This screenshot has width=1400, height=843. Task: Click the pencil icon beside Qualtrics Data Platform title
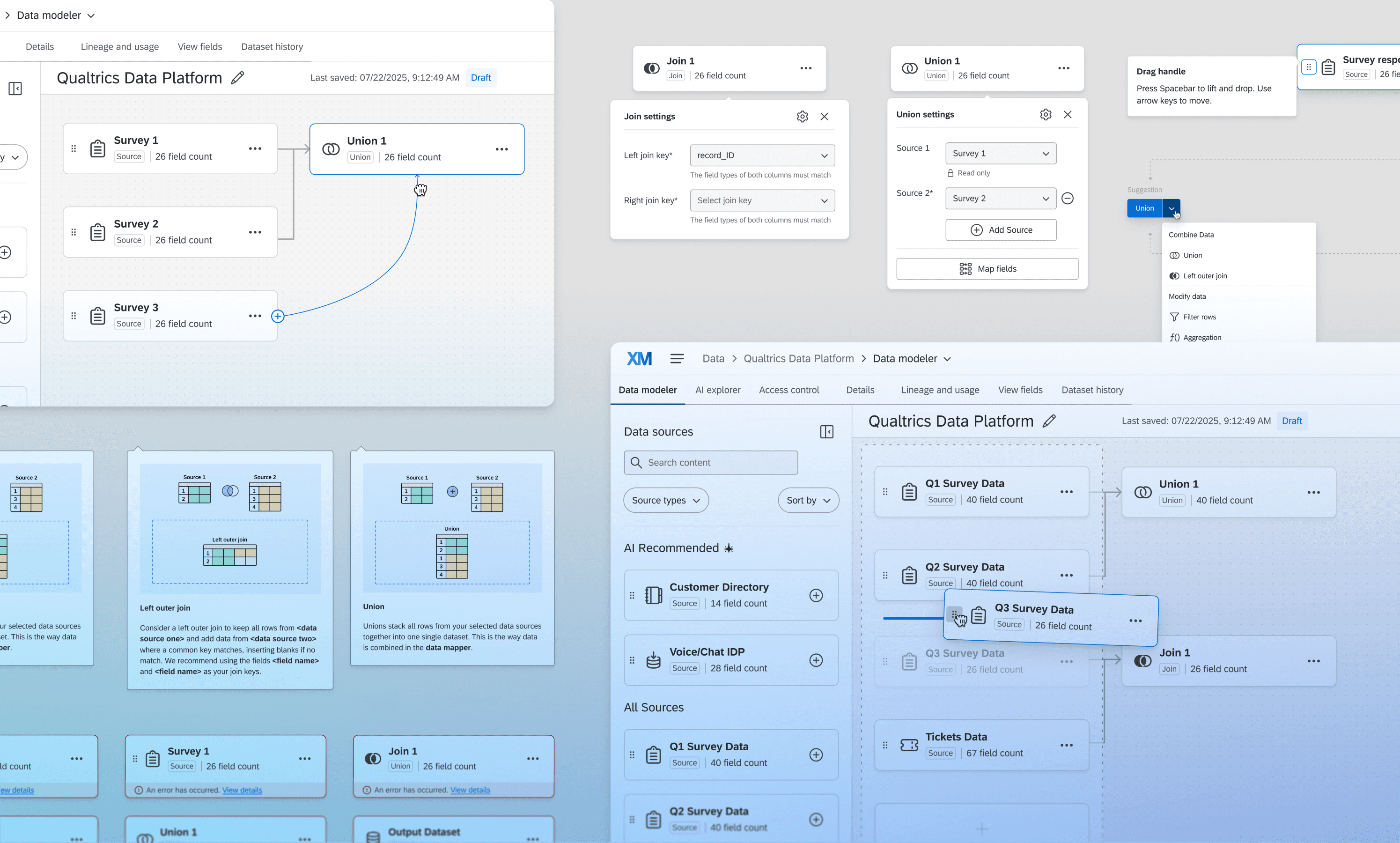[237, 78]
